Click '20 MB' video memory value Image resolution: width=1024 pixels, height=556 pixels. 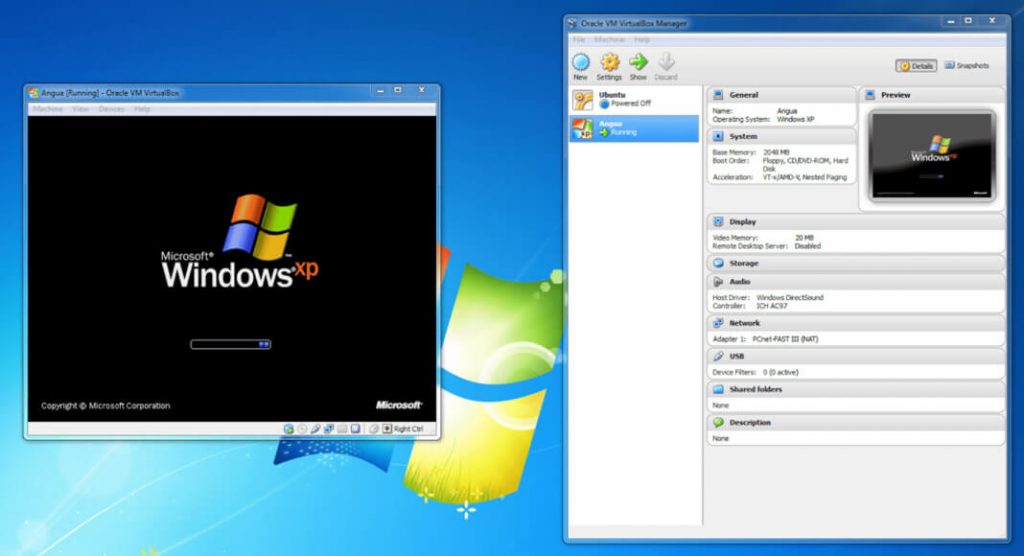click(805, 238)
